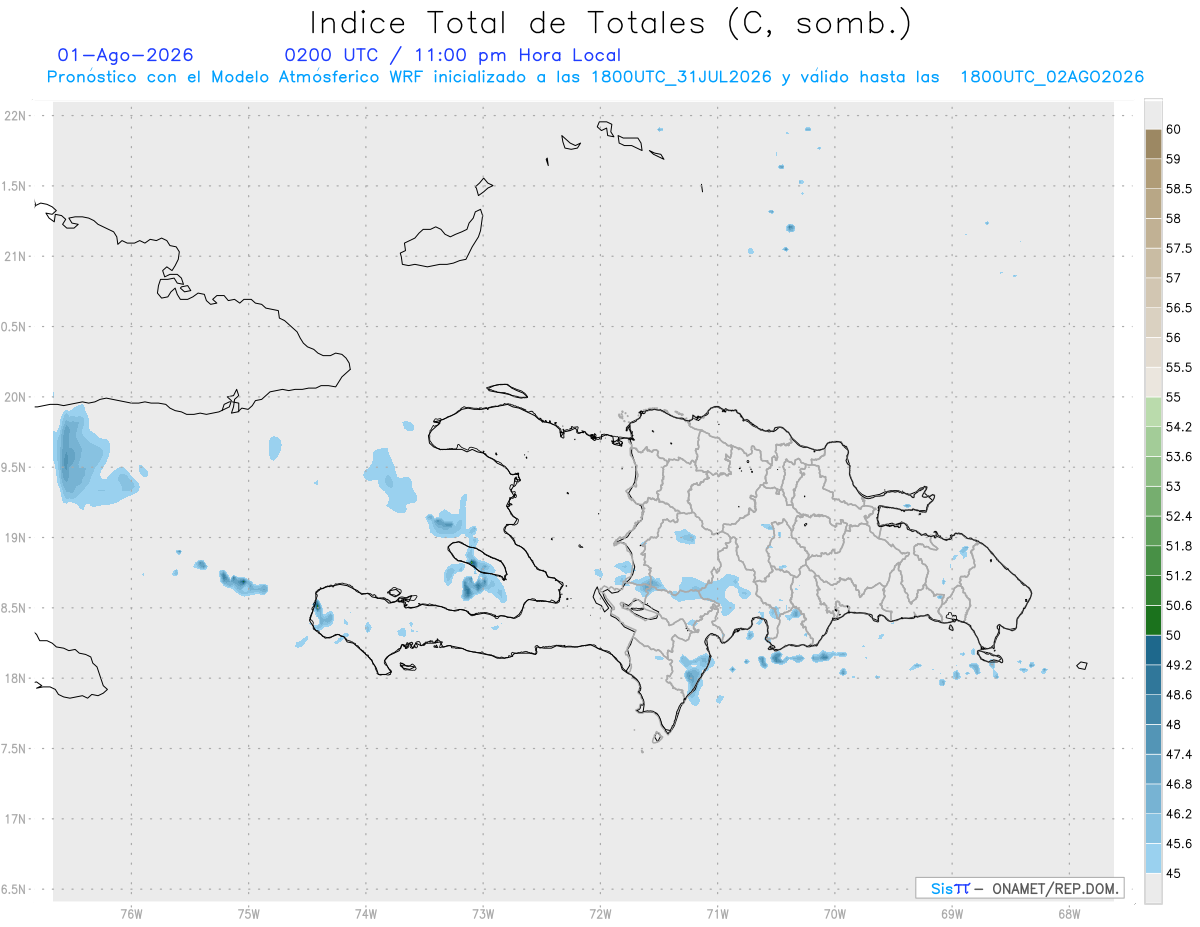1200x927 pixels.
Task: Click the "20N" latitude label
Action: point(16,397)
